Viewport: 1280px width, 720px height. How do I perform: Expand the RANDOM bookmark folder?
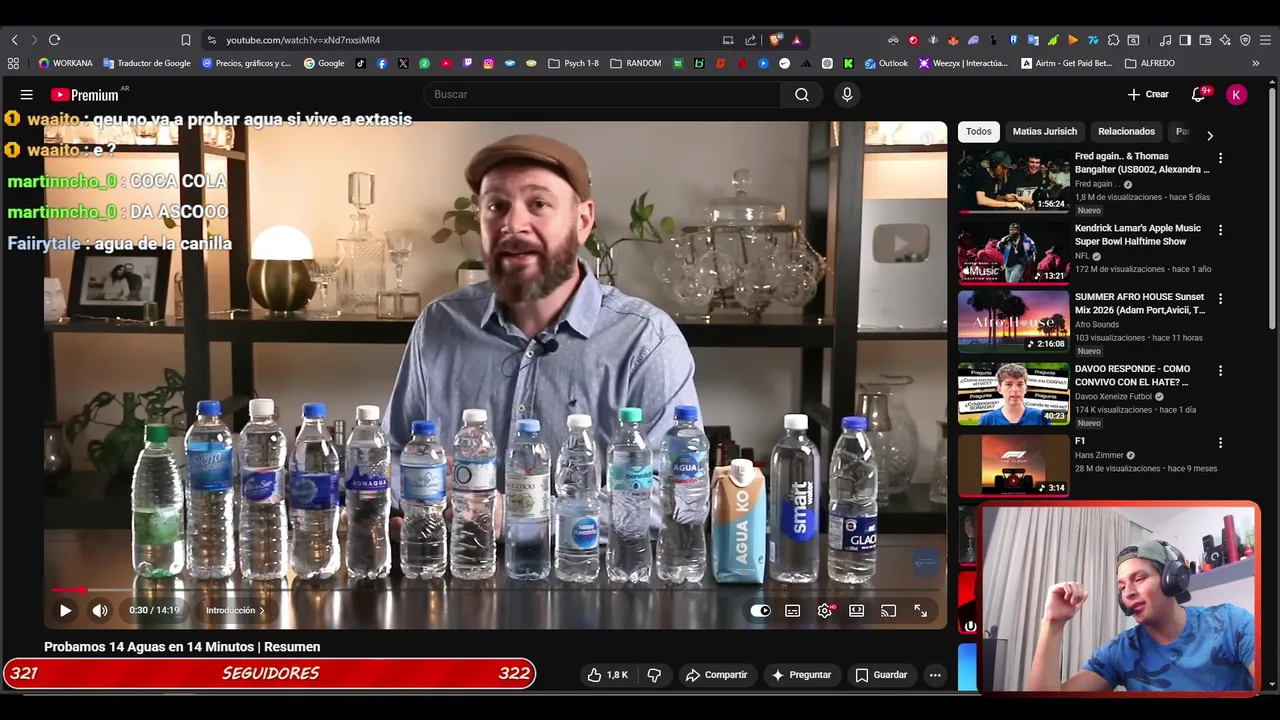click(x=635, y=63)
